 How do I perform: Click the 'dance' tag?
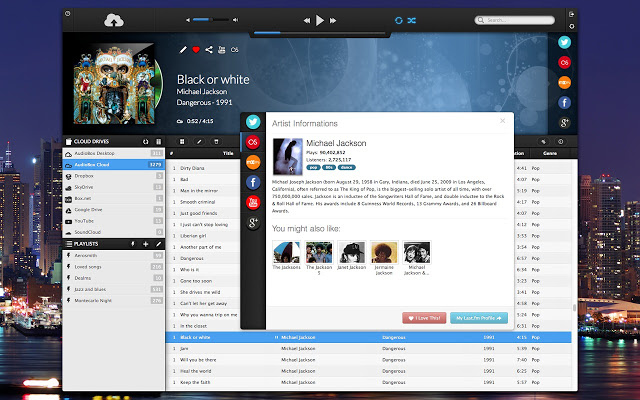[x=347, y=167]
